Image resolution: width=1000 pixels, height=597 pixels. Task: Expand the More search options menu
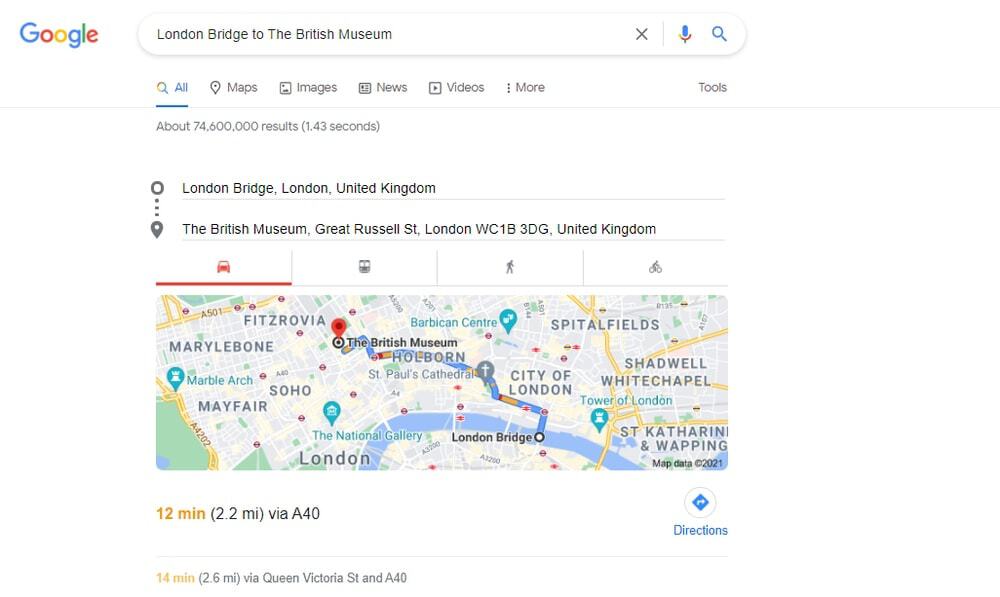(525, 87)
